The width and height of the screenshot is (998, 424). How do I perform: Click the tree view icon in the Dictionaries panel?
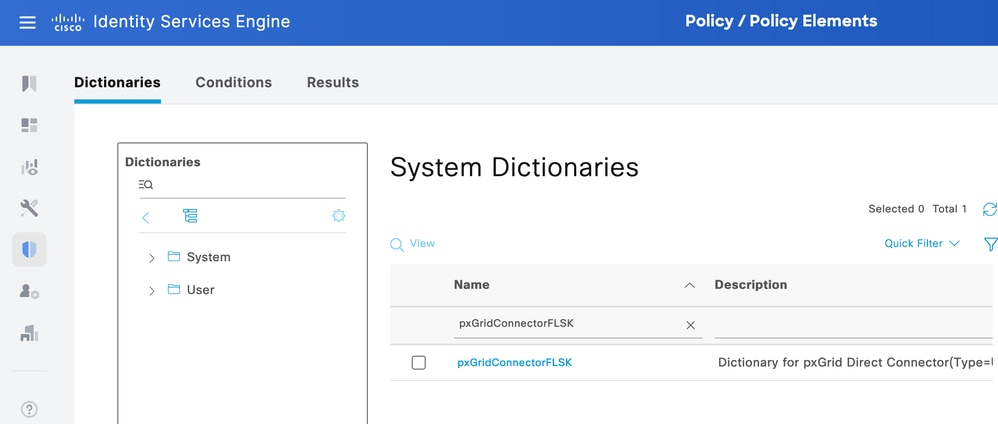pyautogui.click(x=190, y=216)
